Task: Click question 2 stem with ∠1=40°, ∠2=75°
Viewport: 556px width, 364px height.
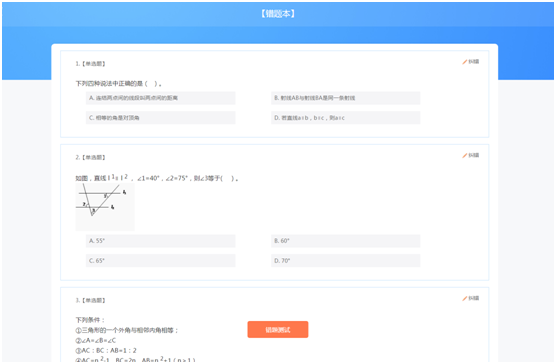Action: [157, 178]
